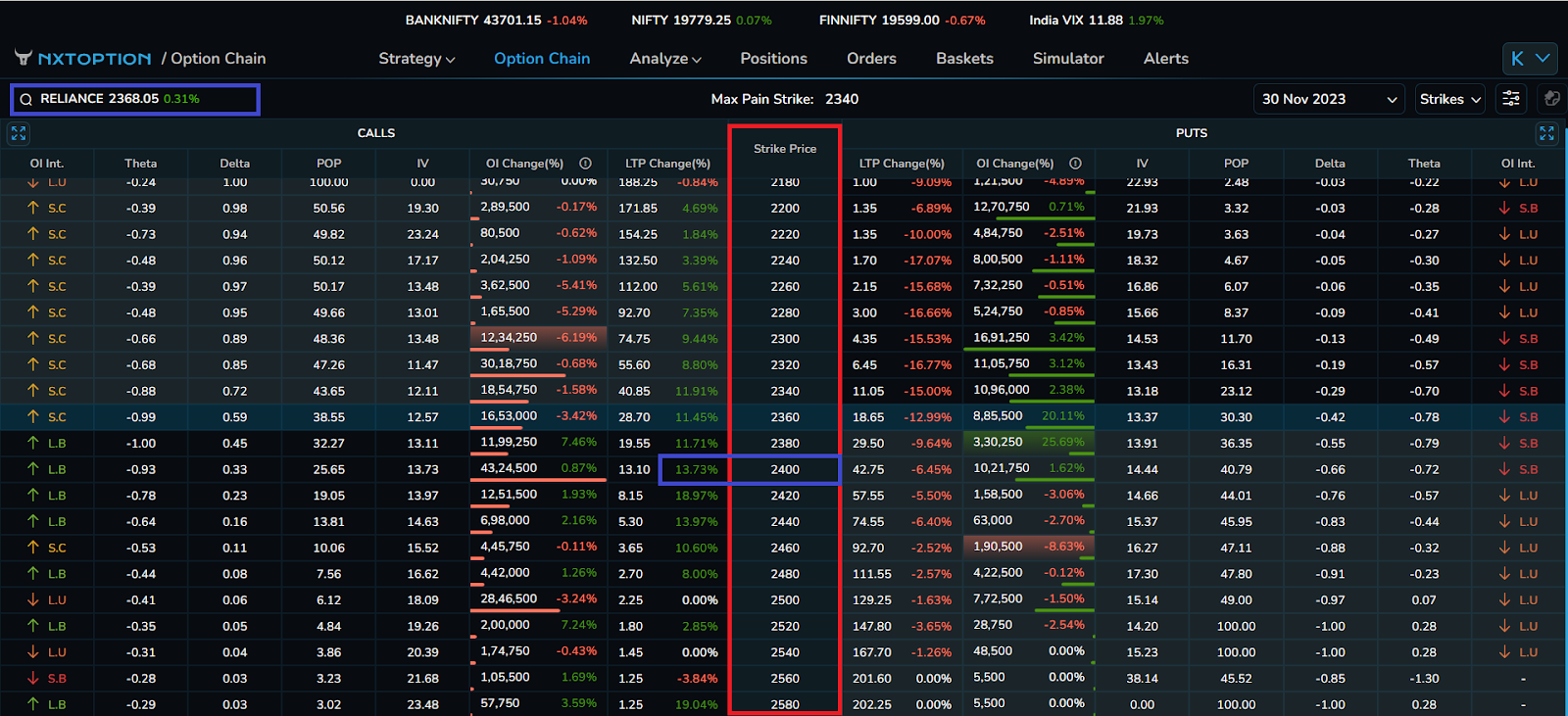
Task: Click calls OI value 12,34,250
Action: tap(509, 337)
